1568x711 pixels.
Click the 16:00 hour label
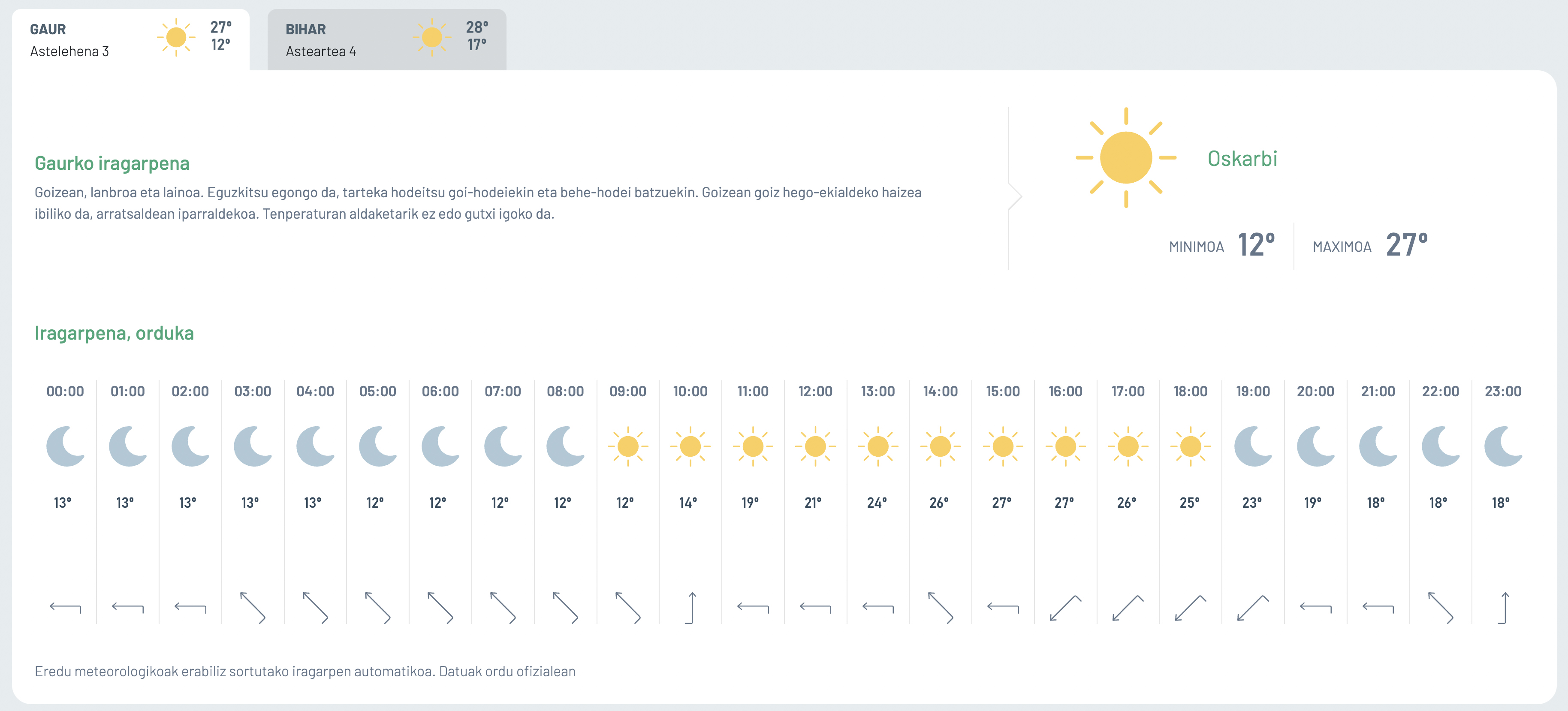(1065, 392)
